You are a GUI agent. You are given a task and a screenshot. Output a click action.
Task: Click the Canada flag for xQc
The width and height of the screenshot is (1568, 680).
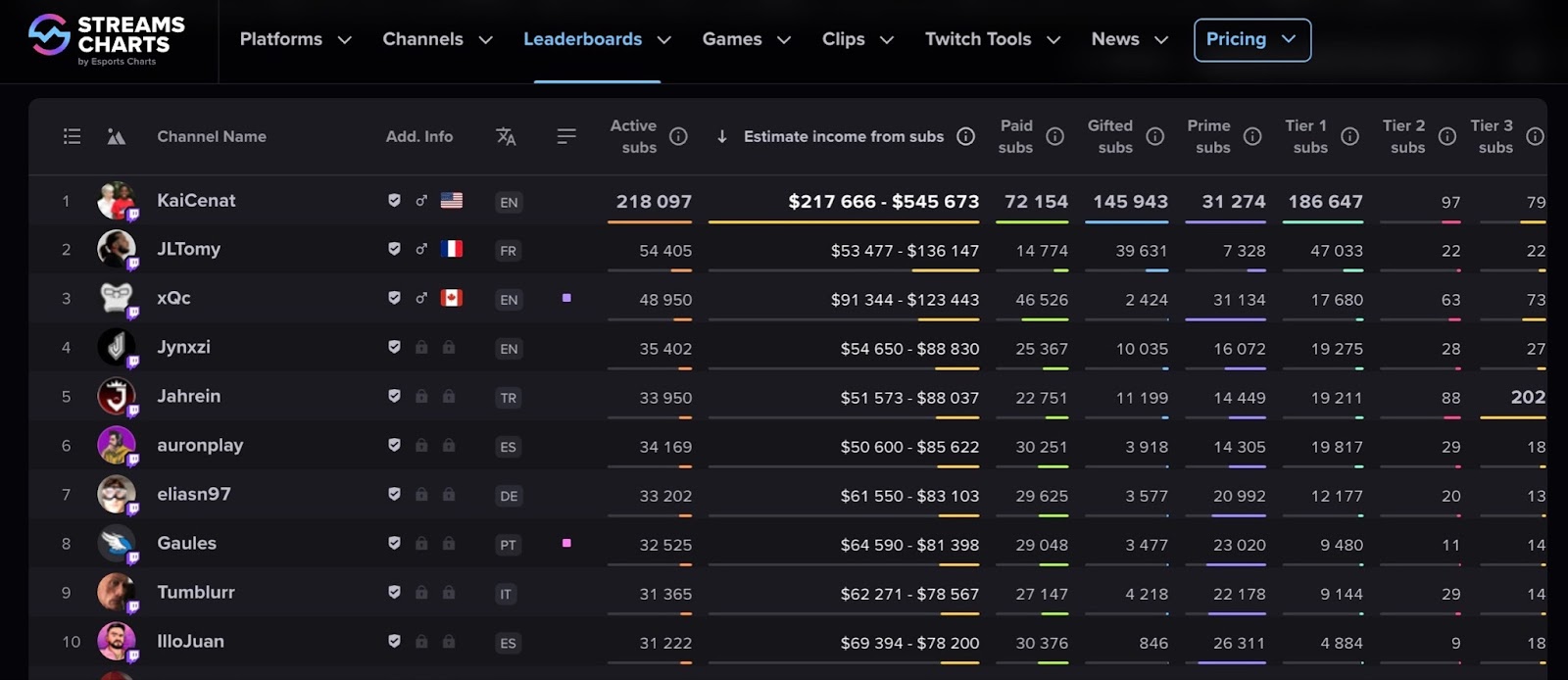click(451, 298)
